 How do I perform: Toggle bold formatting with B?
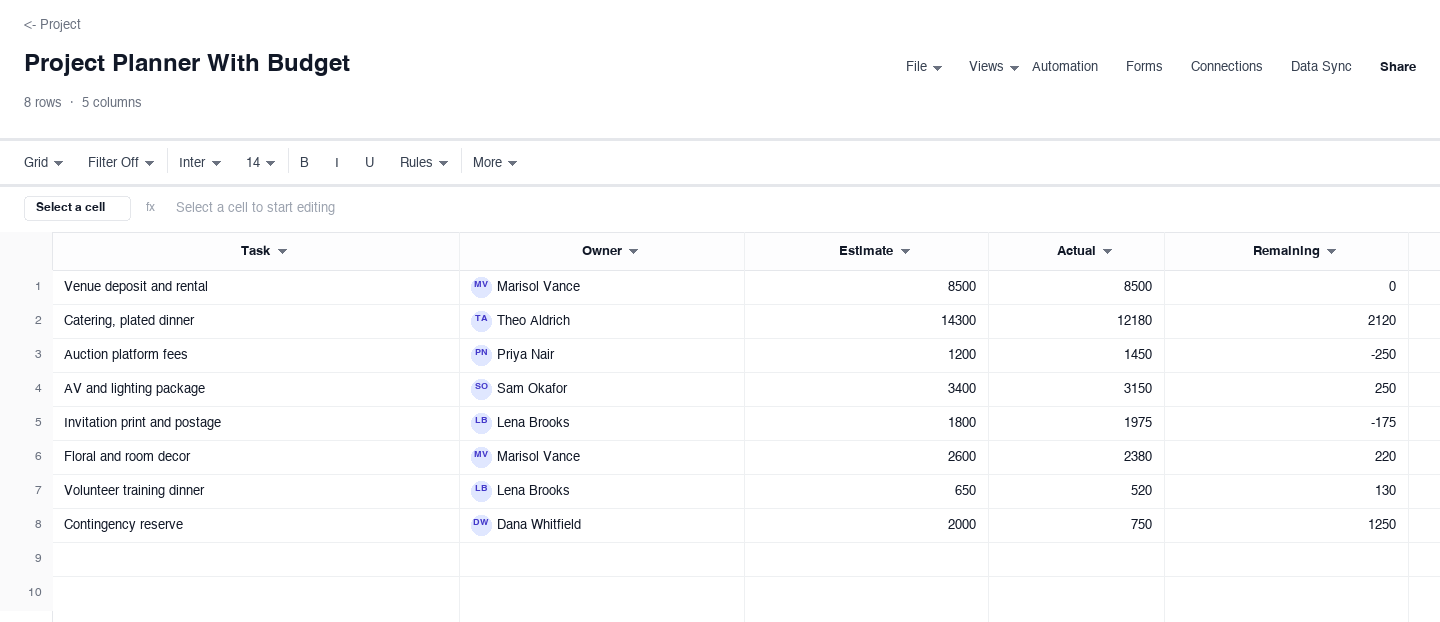tap(304, 162)
